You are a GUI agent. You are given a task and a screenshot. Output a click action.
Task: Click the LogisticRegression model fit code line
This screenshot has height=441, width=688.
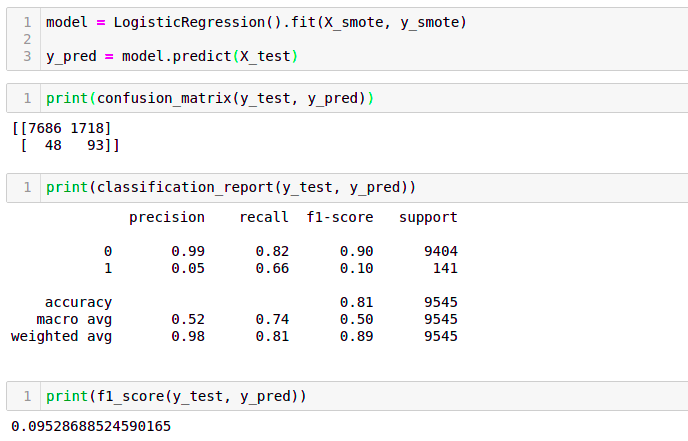(x=257, y=21)
